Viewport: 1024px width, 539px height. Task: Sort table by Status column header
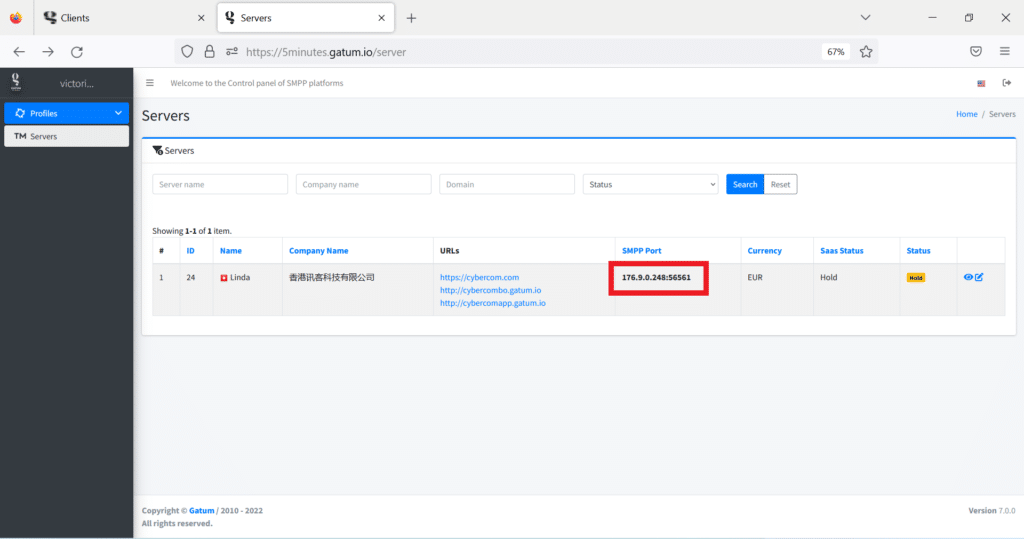pyautogui.click(x=918, y=251)
